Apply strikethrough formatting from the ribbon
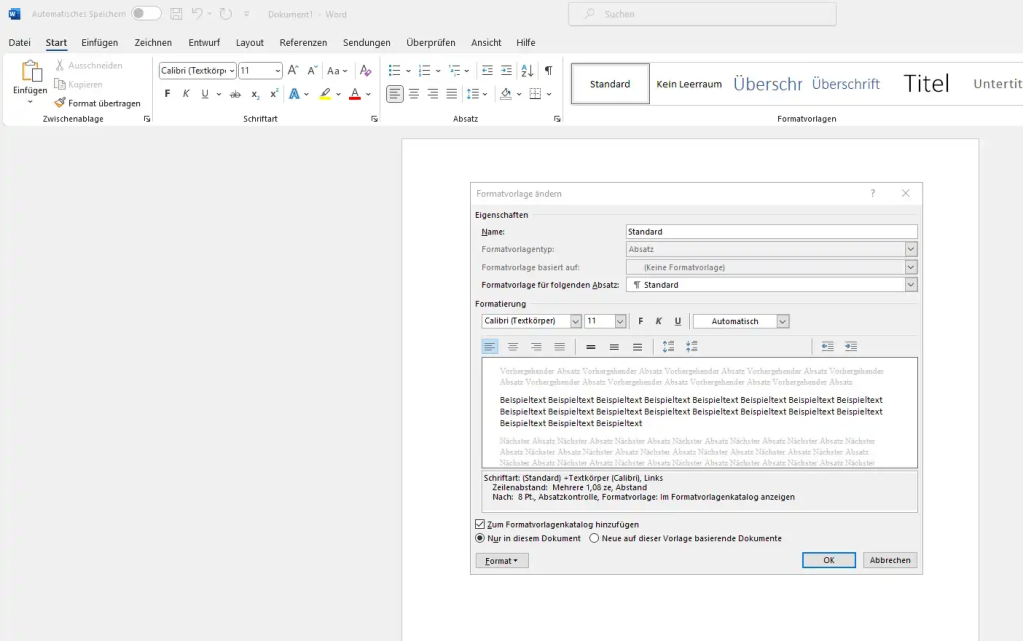Viewport: 1023px width, 641px height. [x=236, y=93]
